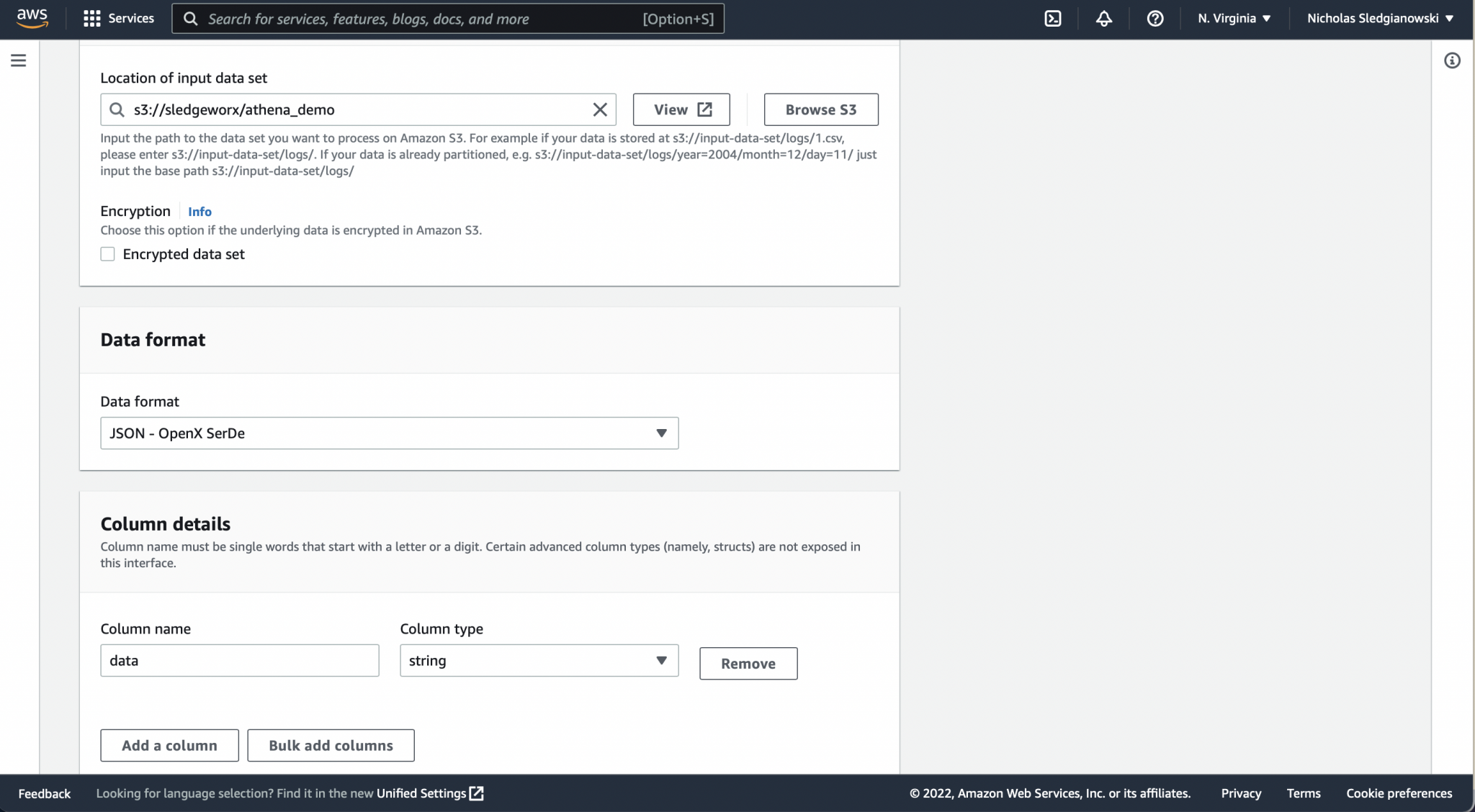Enable the Encrypted data set checkbox
This screenshot has height=812, width=1475.
coord(107,253)
